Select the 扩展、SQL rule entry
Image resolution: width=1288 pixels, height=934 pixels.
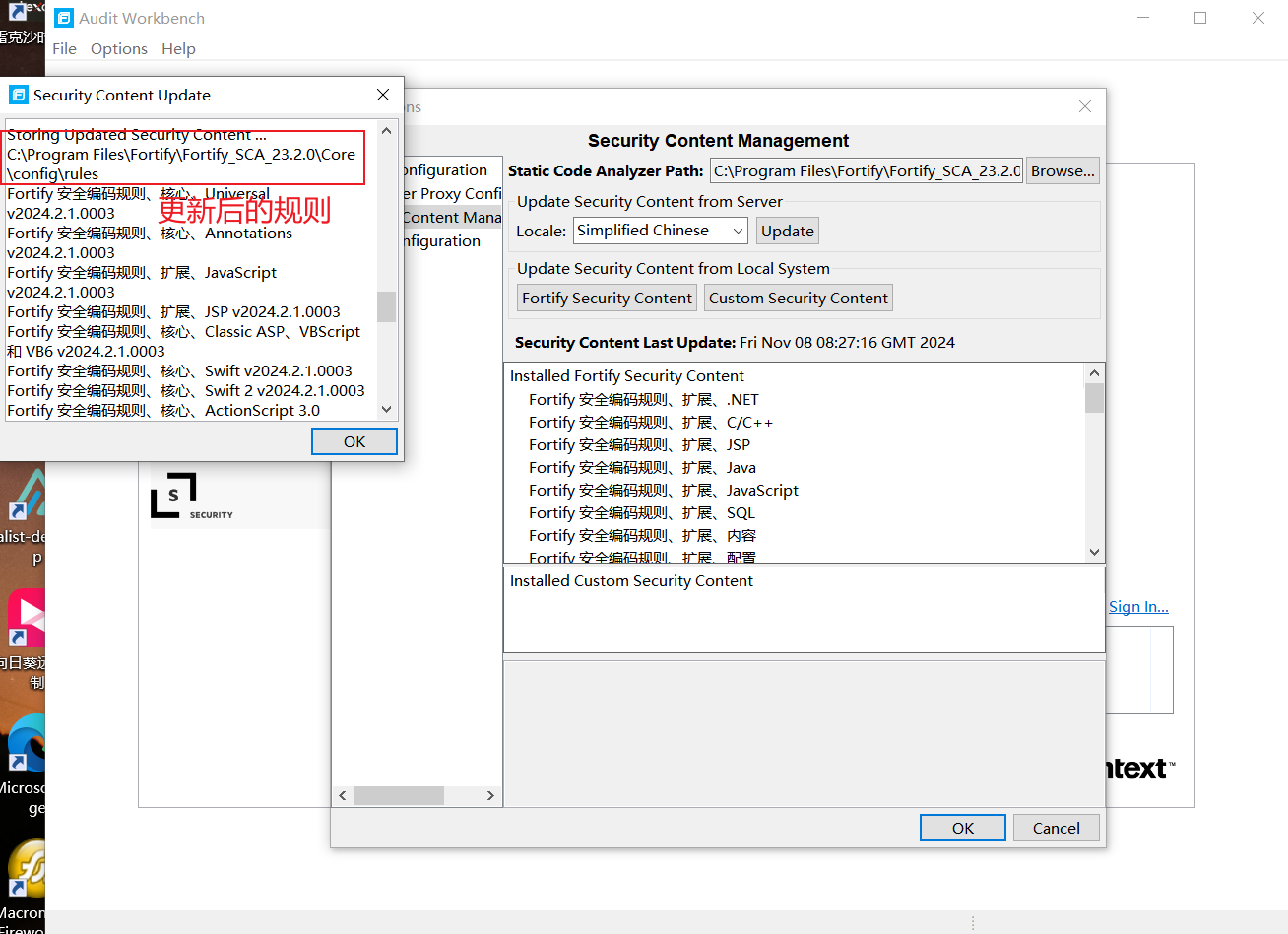[x=642, y=512]
